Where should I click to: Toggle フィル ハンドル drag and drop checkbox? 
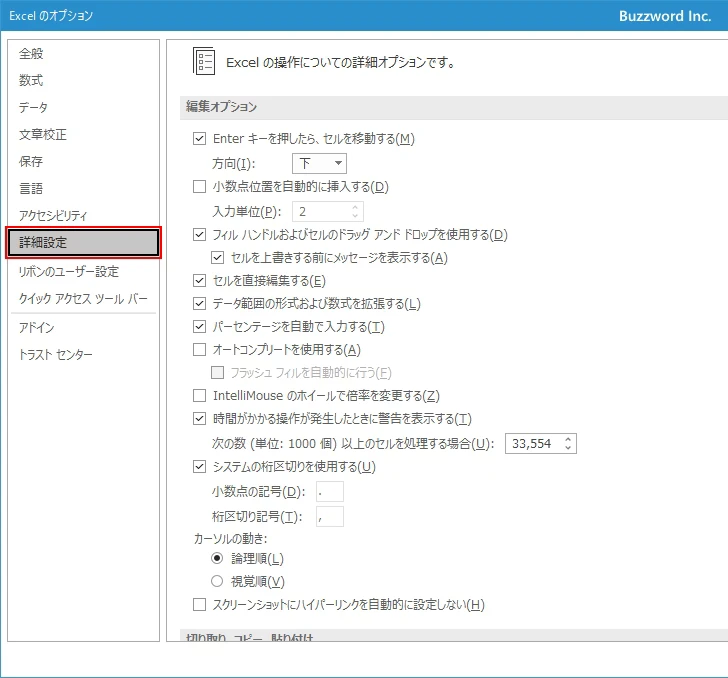pyautogui.click(x=200, y=235)
